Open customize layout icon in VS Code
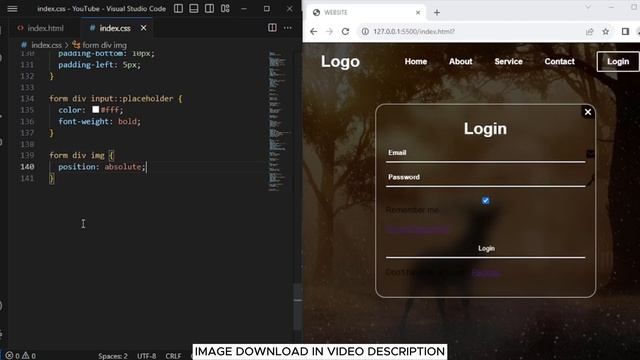The height and width of the screenshot is (360, 640). [225, 9]
